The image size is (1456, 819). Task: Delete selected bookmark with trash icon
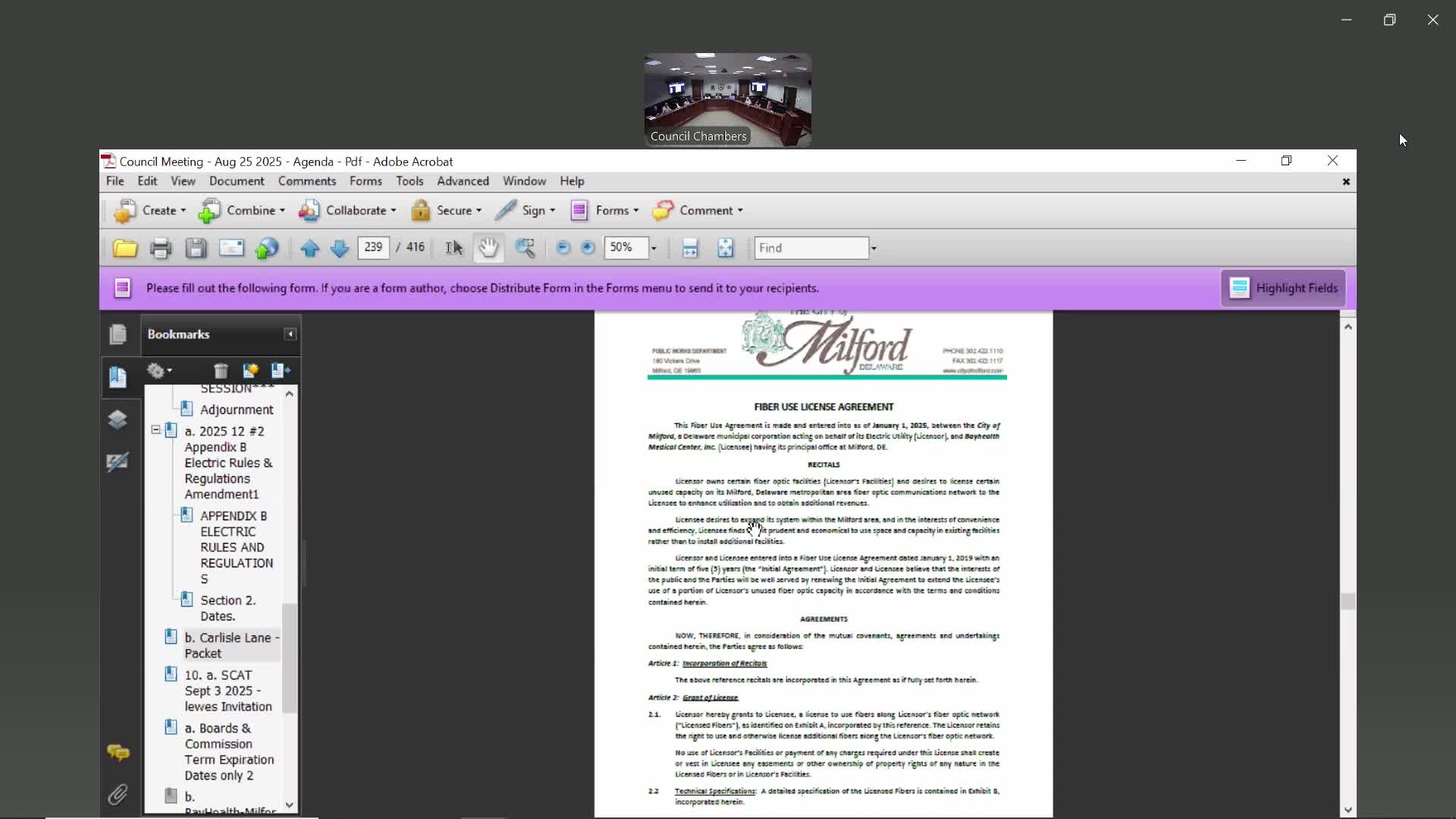(x=221, y=371)
